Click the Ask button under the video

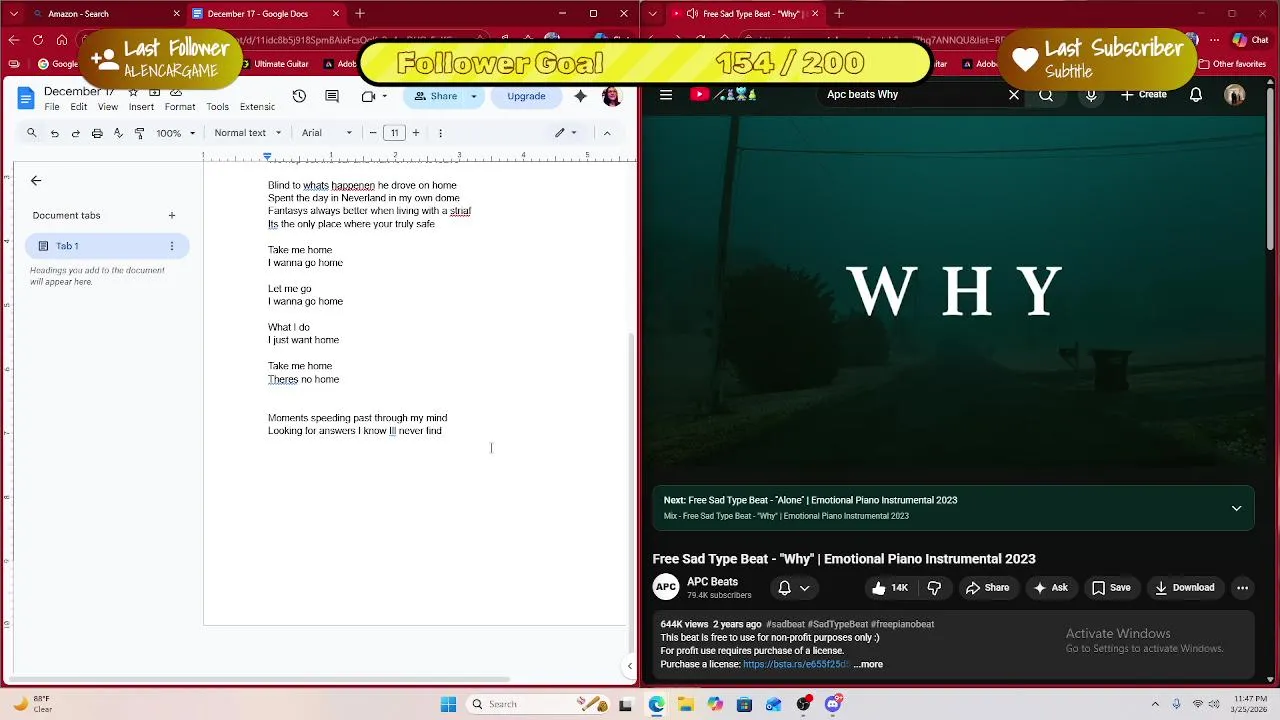1050,588
